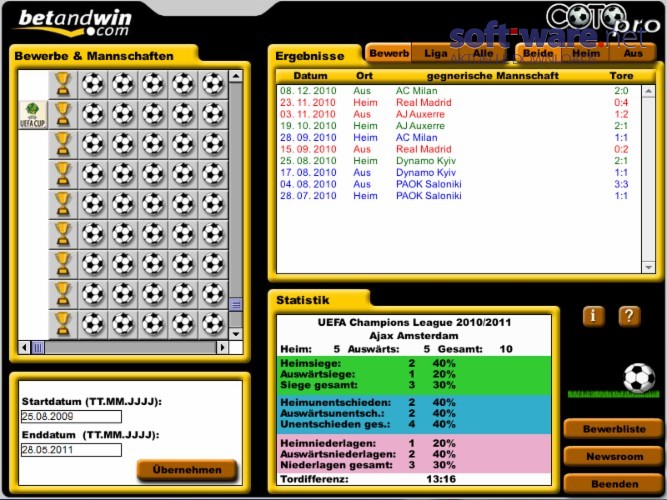Click down arrow of Ergebnisse list scrollbar

[x=649, y=267]
